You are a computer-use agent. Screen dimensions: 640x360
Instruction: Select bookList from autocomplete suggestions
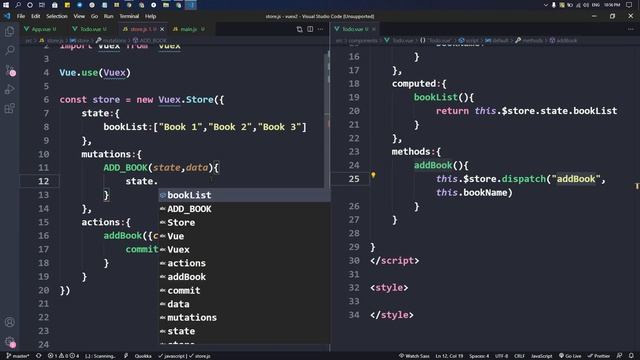(x=244, y=195)
